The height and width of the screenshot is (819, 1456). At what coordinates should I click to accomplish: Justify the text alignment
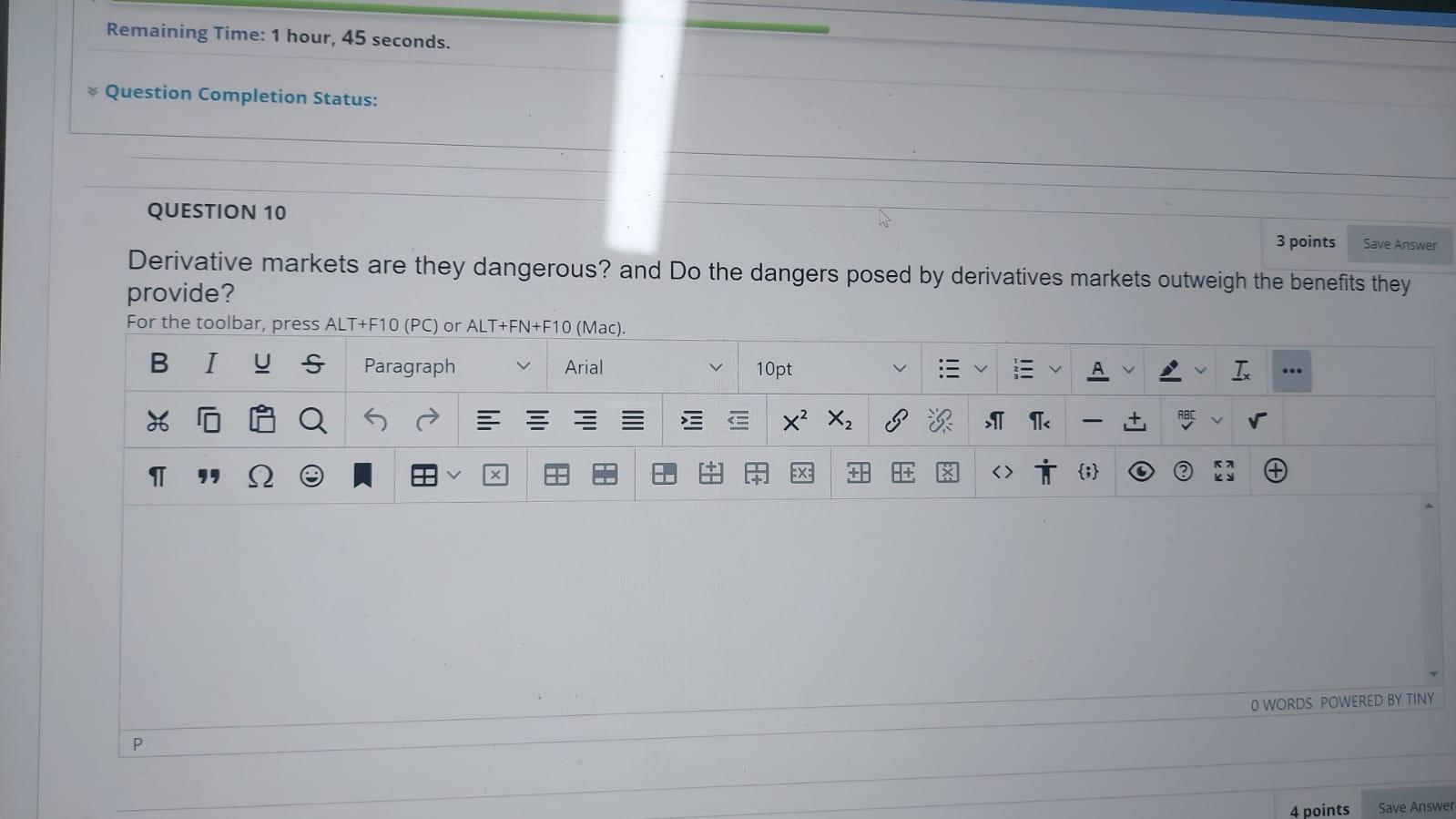pyautogui.click(x=633, y=420)
